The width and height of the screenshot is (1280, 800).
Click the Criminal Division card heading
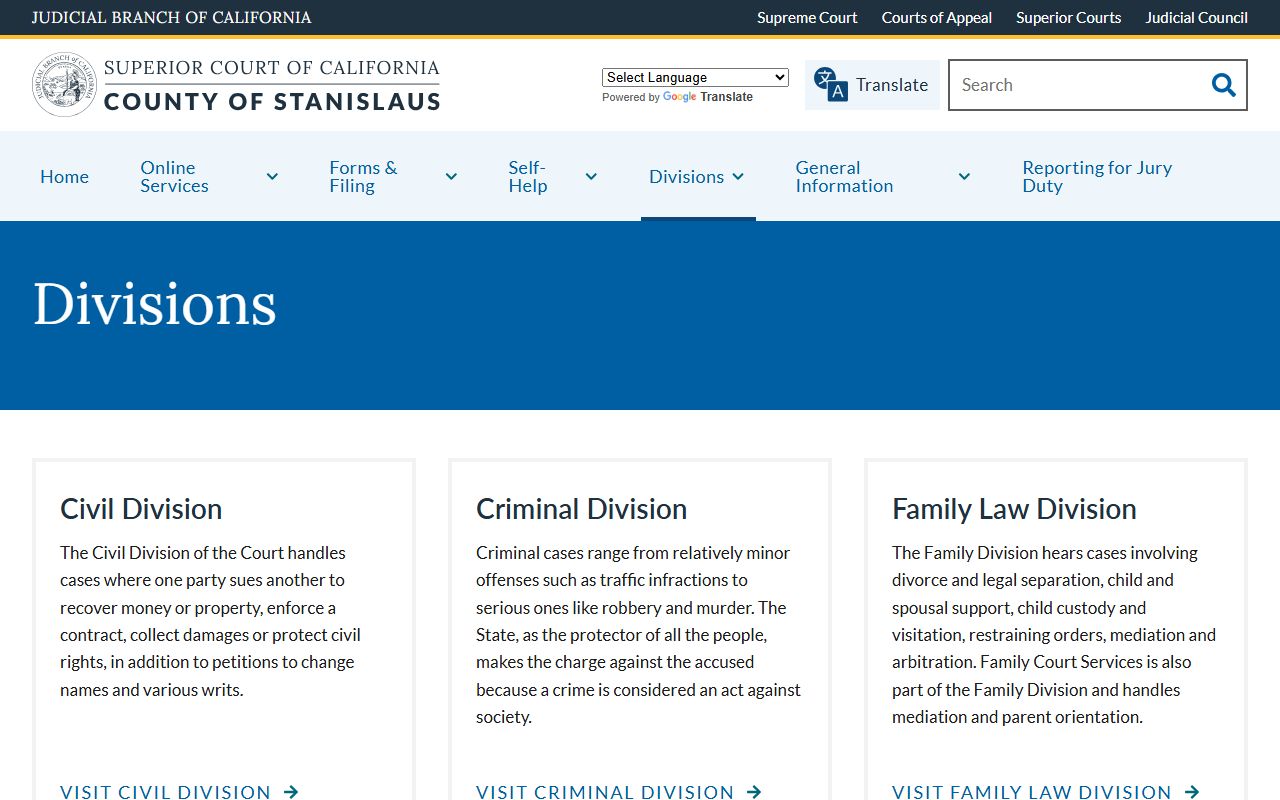(x=581, y=509)
